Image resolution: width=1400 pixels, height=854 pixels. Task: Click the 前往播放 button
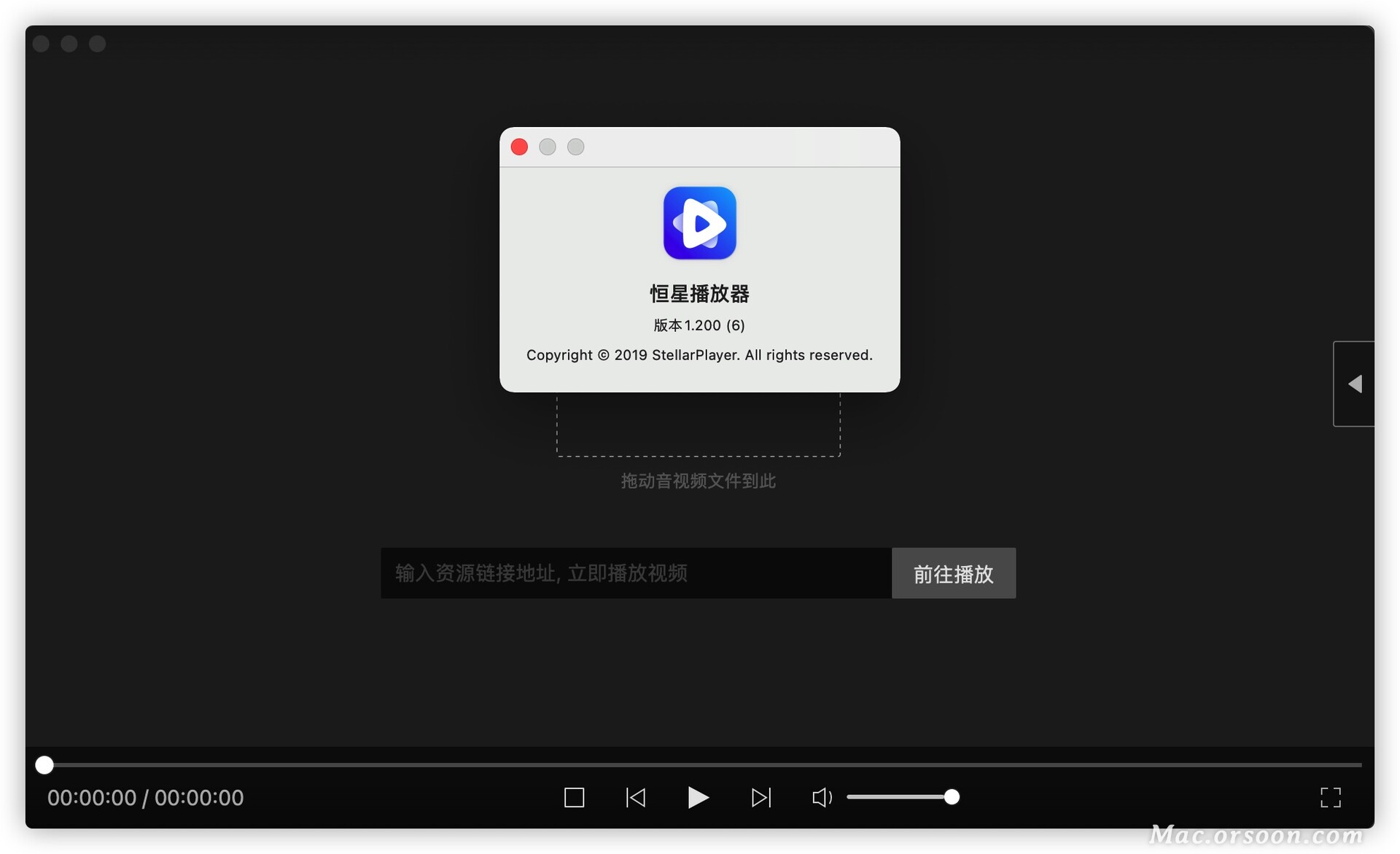pos(953,573)
